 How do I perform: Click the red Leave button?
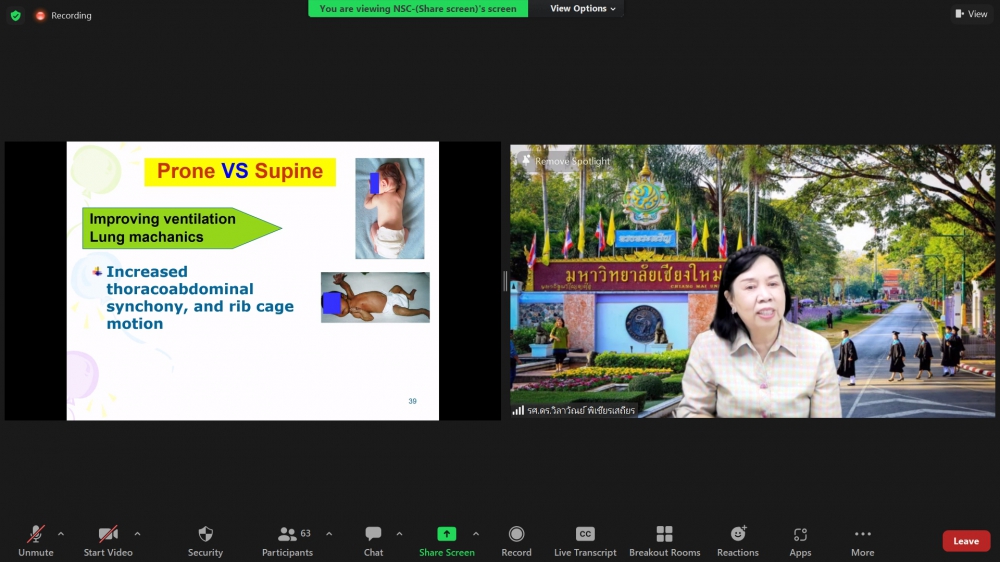[965, 541]
